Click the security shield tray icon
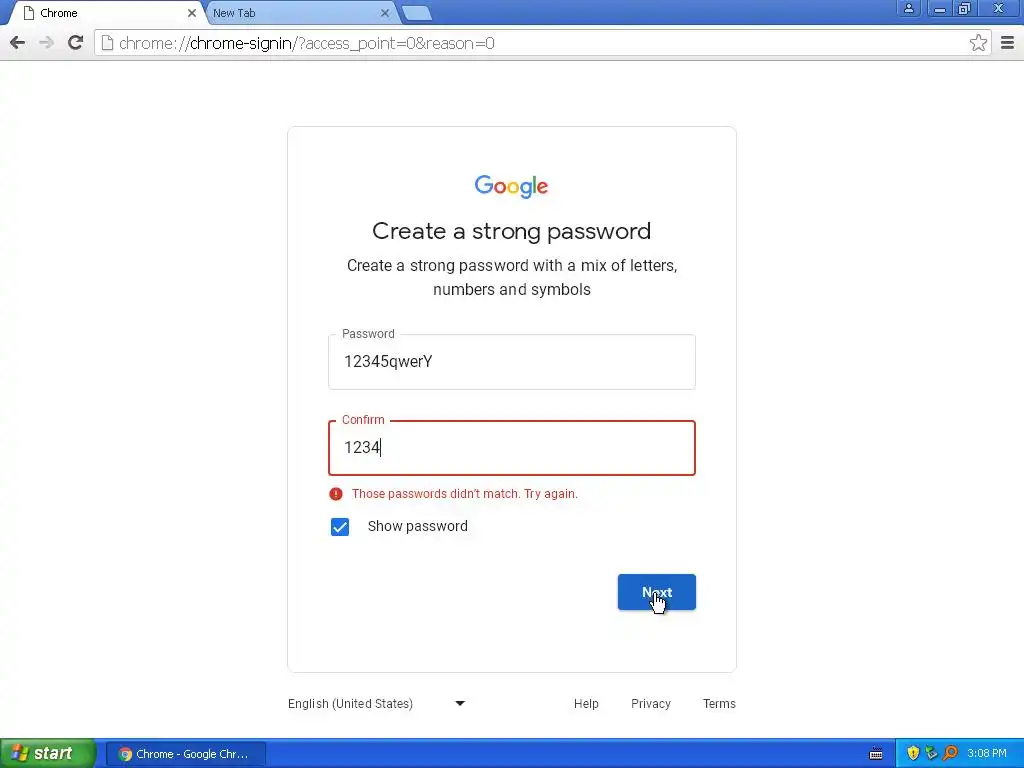Screen dimensions: 1024x768 (913, 754)
